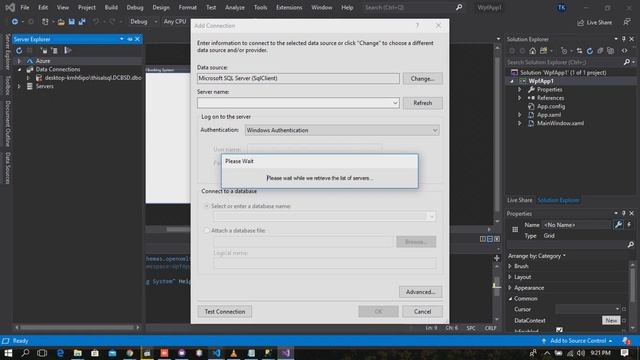
Task: Collapse the Data Connections node
Action: (19, 69)
